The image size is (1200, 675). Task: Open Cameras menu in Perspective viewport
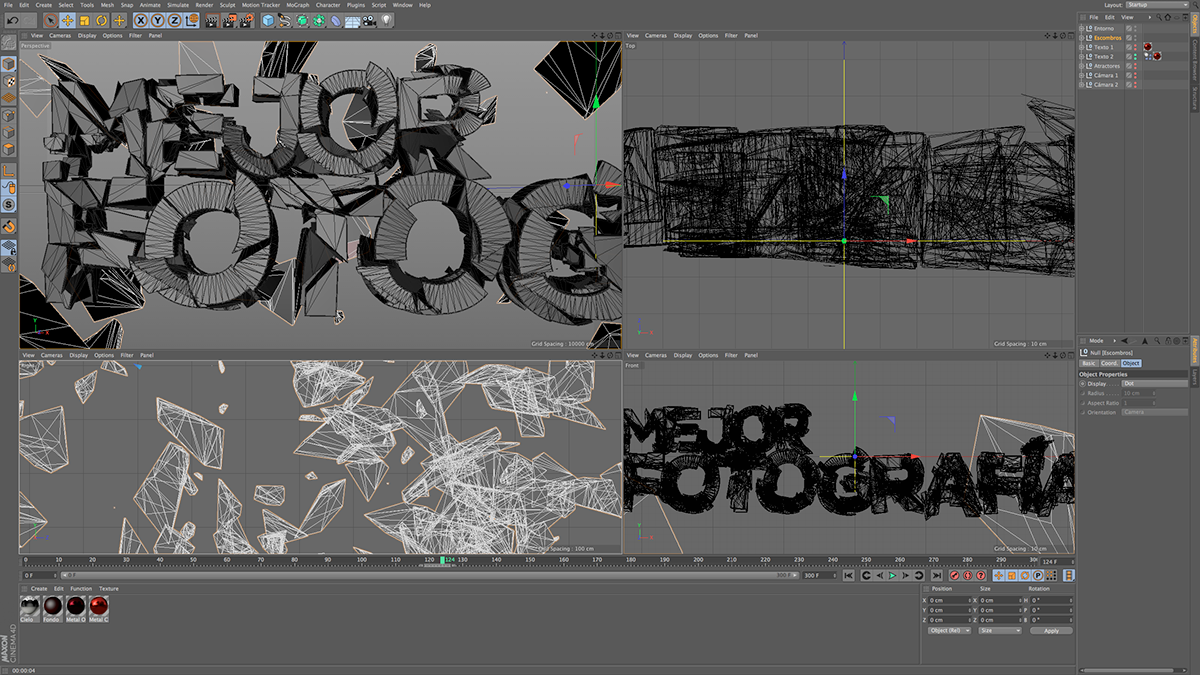[x=59, y=35]
